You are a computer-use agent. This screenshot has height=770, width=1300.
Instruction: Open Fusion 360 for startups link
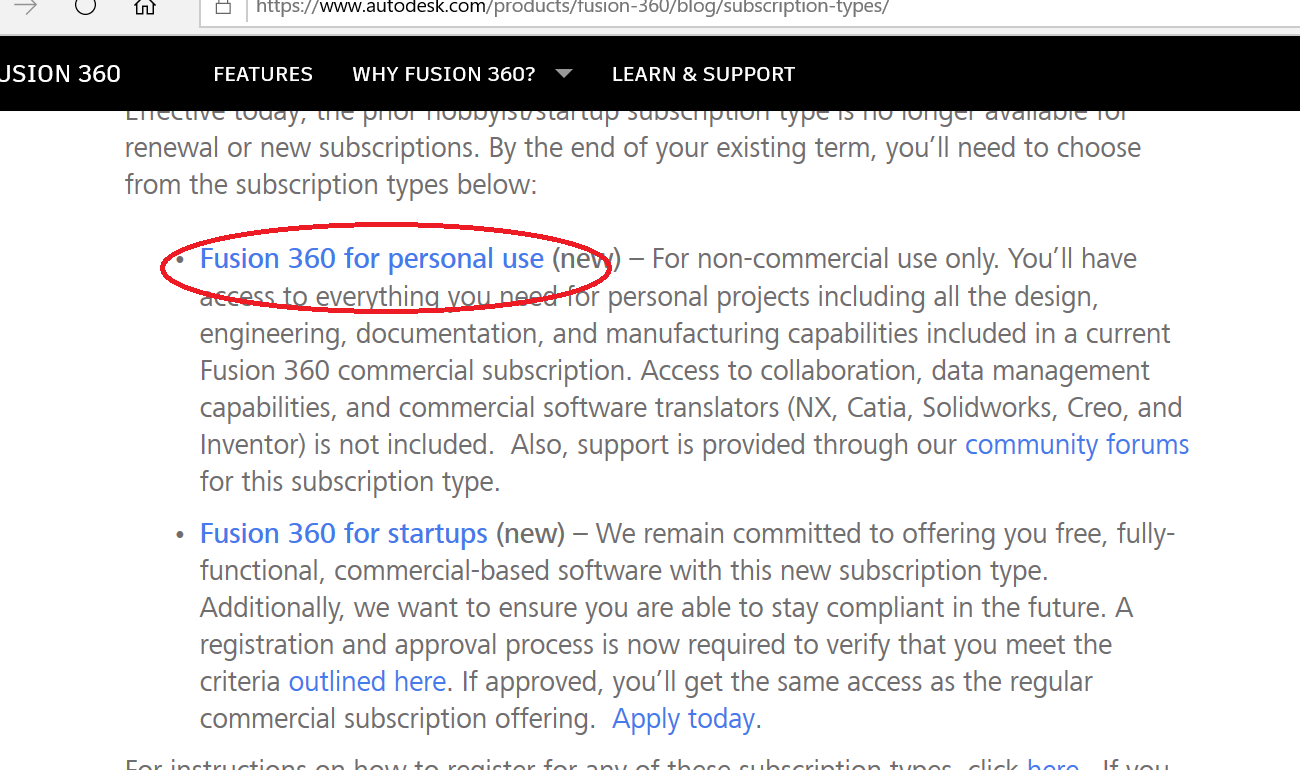coord(344,533)
